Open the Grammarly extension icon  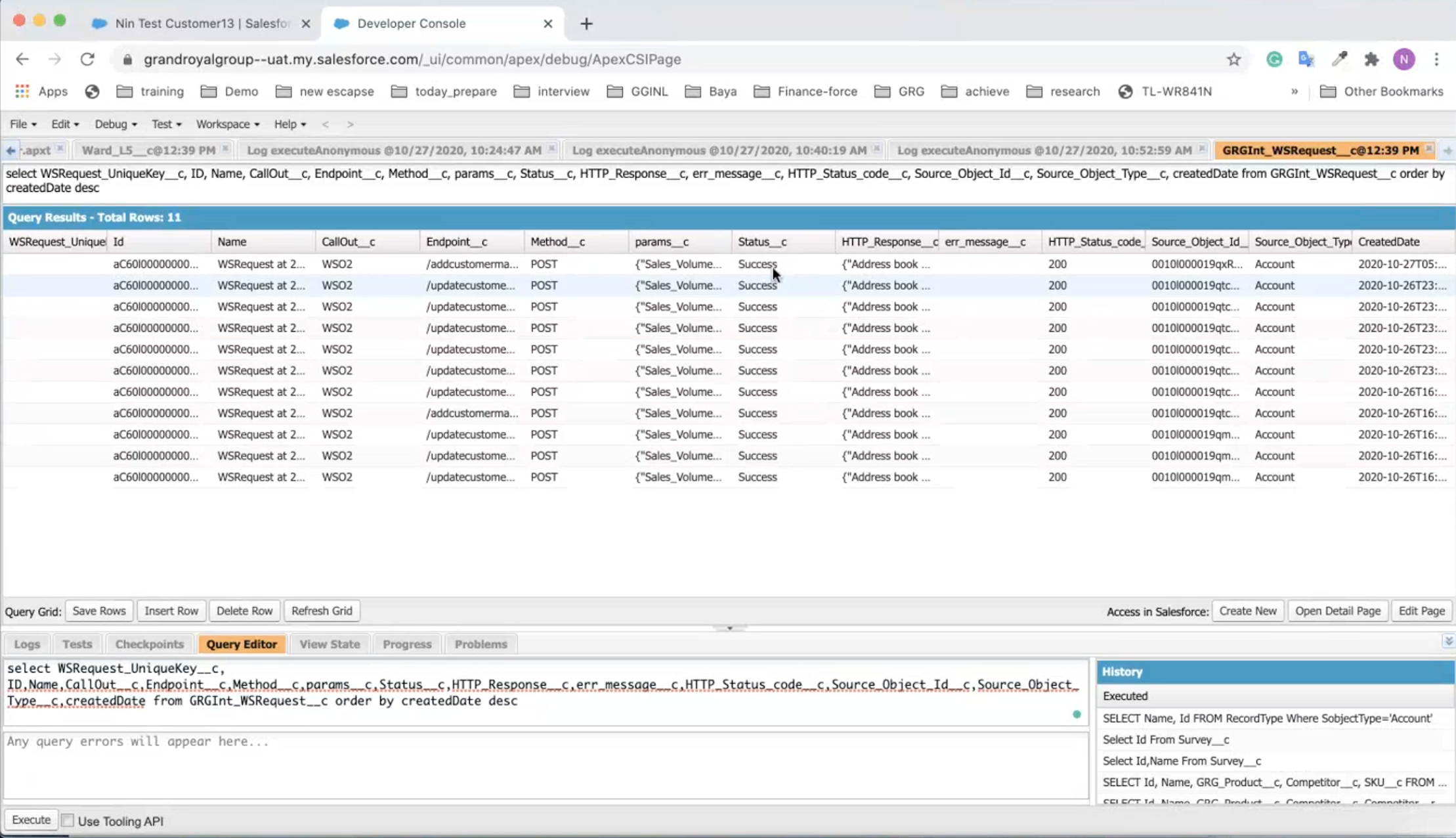(x=1274, y=59)
